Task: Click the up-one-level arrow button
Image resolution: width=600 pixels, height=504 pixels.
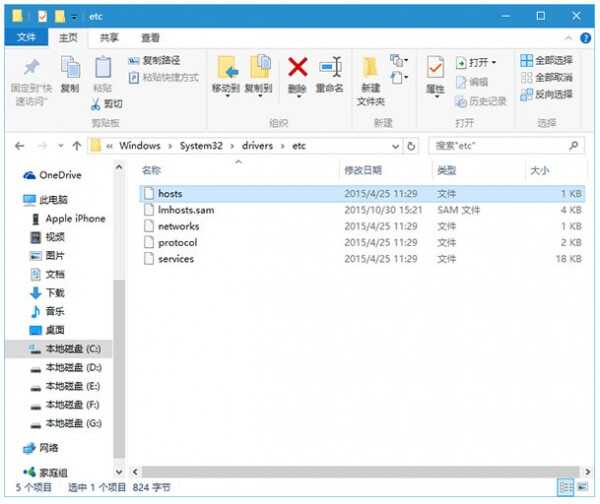Action: pyautogui.click(x=76, y=146)
